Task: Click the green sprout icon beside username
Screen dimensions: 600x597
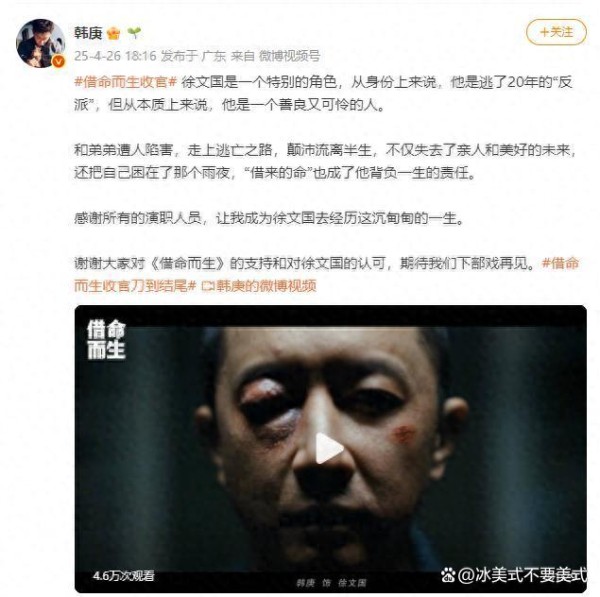Action: pos(134,33)
